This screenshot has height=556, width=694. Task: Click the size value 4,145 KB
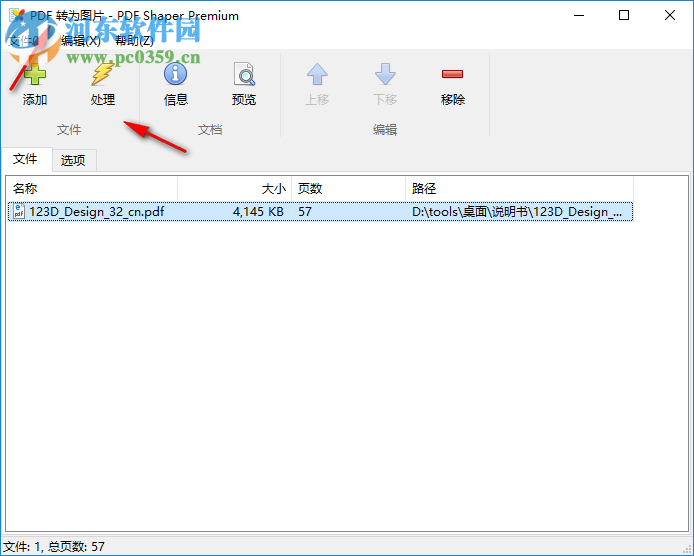(258, 211)
